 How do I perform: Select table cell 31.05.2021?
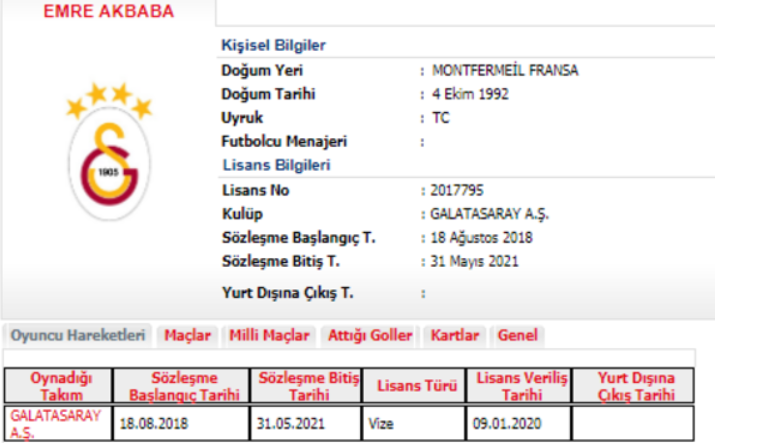click(x=306, y=423)
